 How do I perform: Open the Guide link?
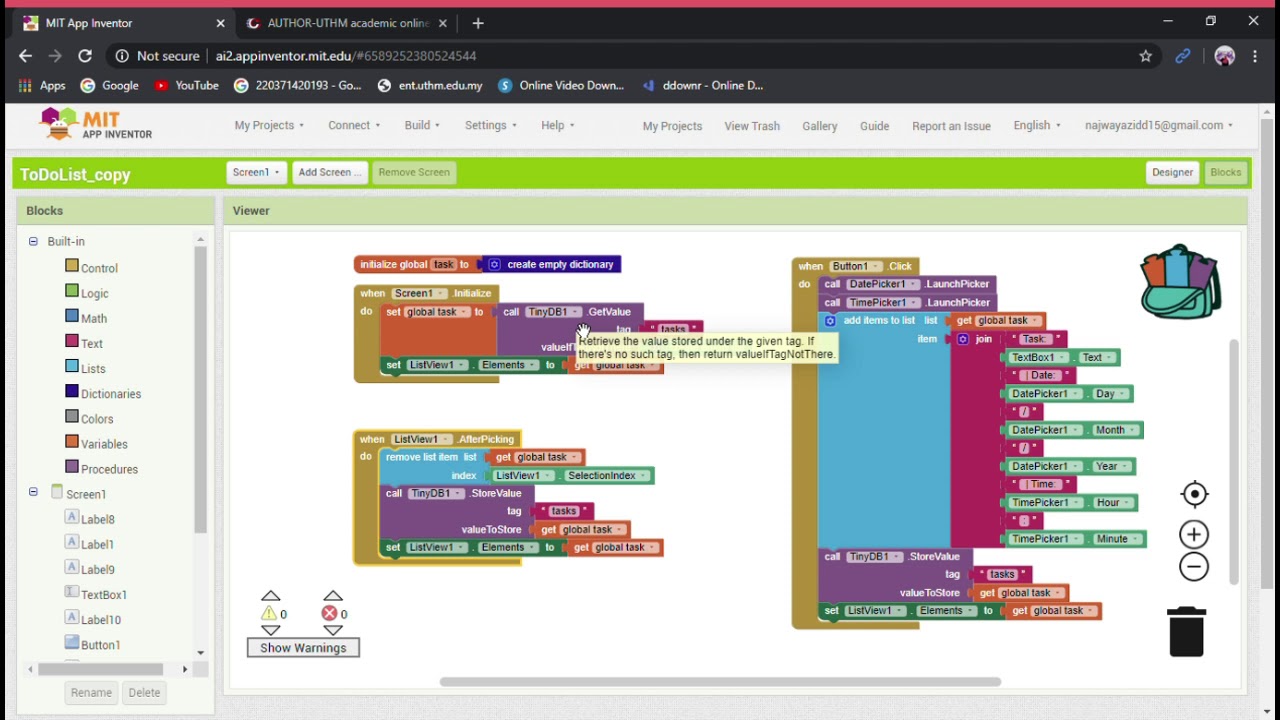click(x=874, y=126)
